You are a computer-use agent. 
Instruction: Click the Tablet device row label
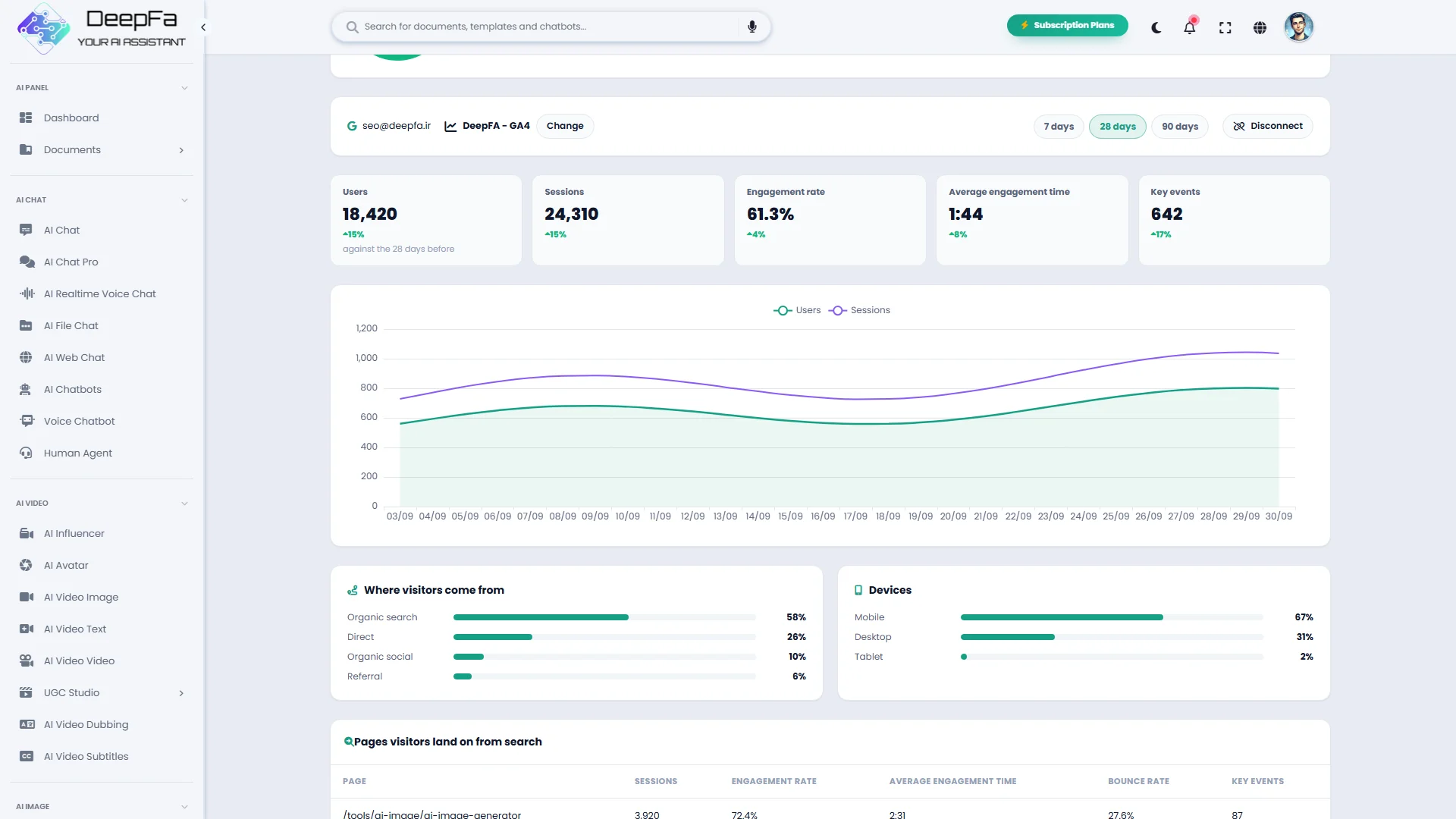coord(868,657)
